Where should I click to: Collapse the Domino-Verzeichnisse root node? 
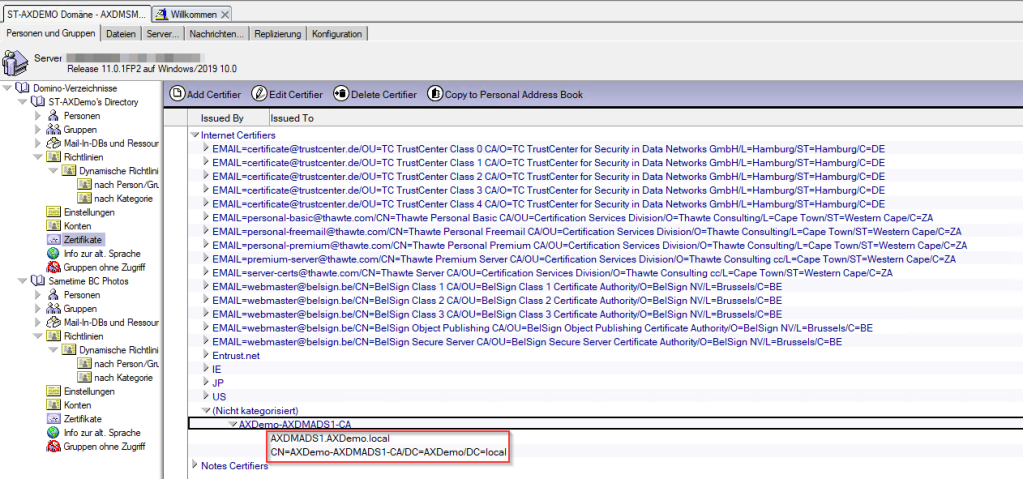click(x=9, y=88)
